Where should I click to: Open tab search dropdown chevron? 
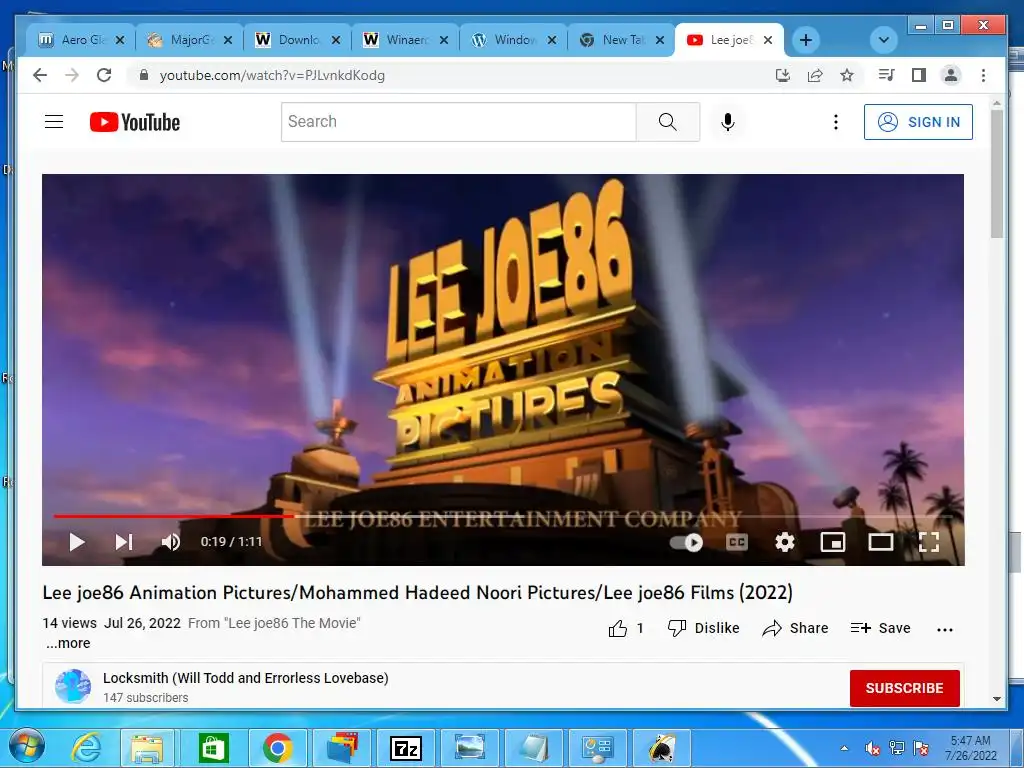884,40
